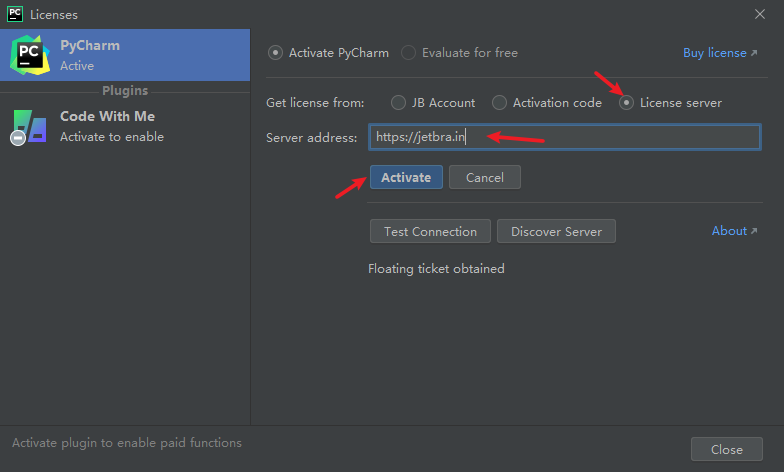
Task: Click the PyCharm icon in title bar
Action: (x=14, y=14)
